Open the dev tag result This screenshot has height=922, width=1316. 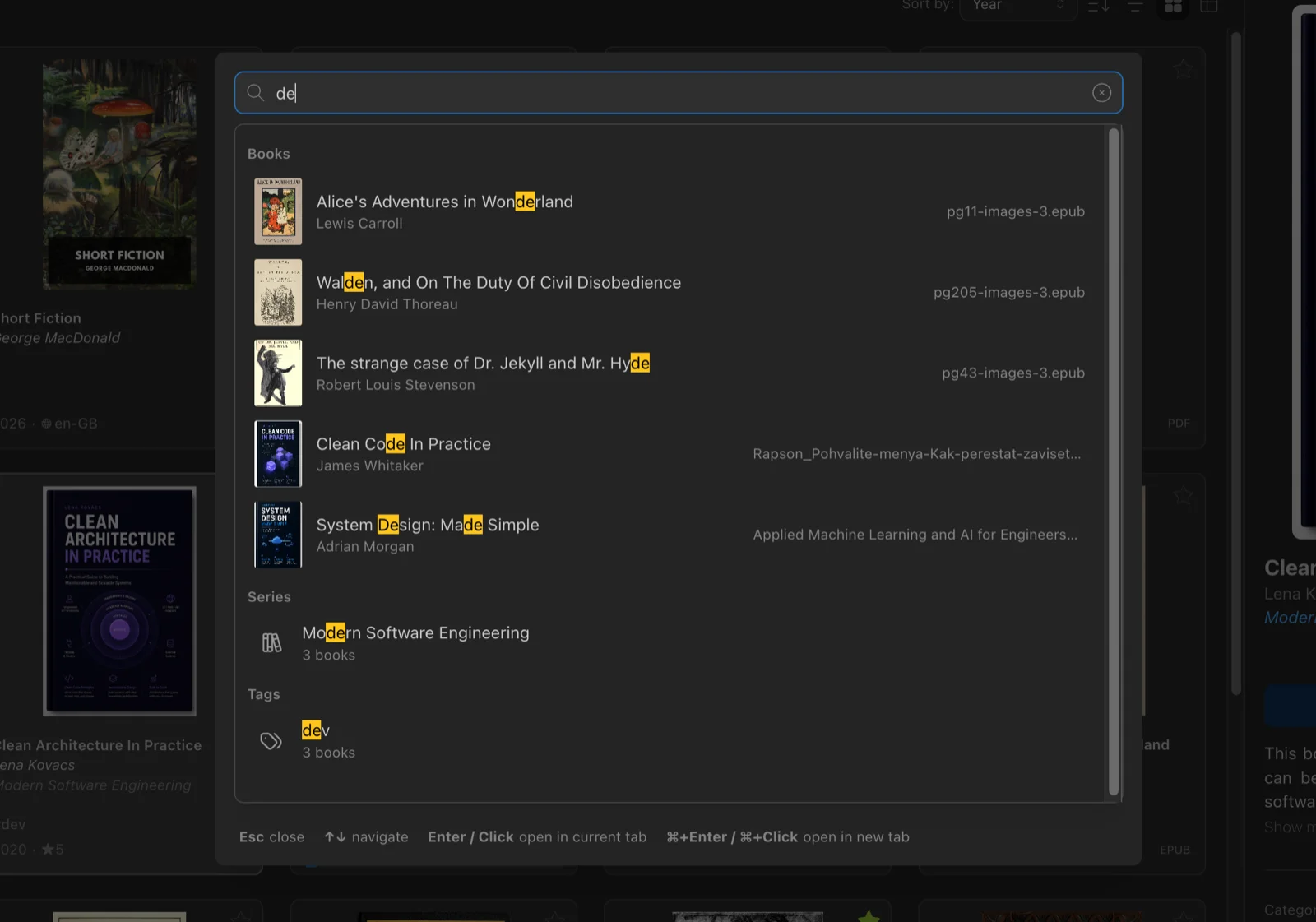pos(670,740)
